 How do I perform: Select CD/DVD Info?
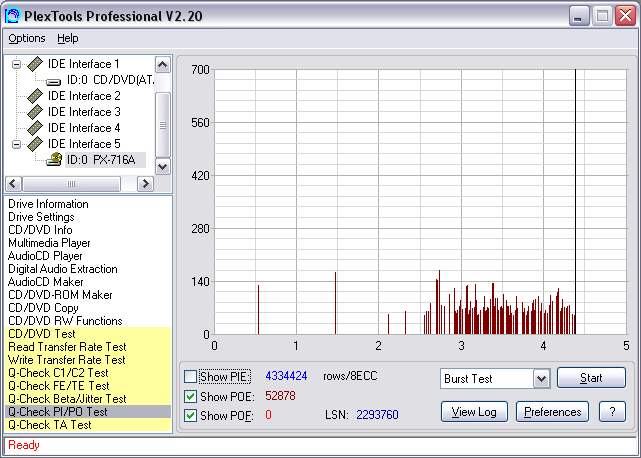point(40,230)
